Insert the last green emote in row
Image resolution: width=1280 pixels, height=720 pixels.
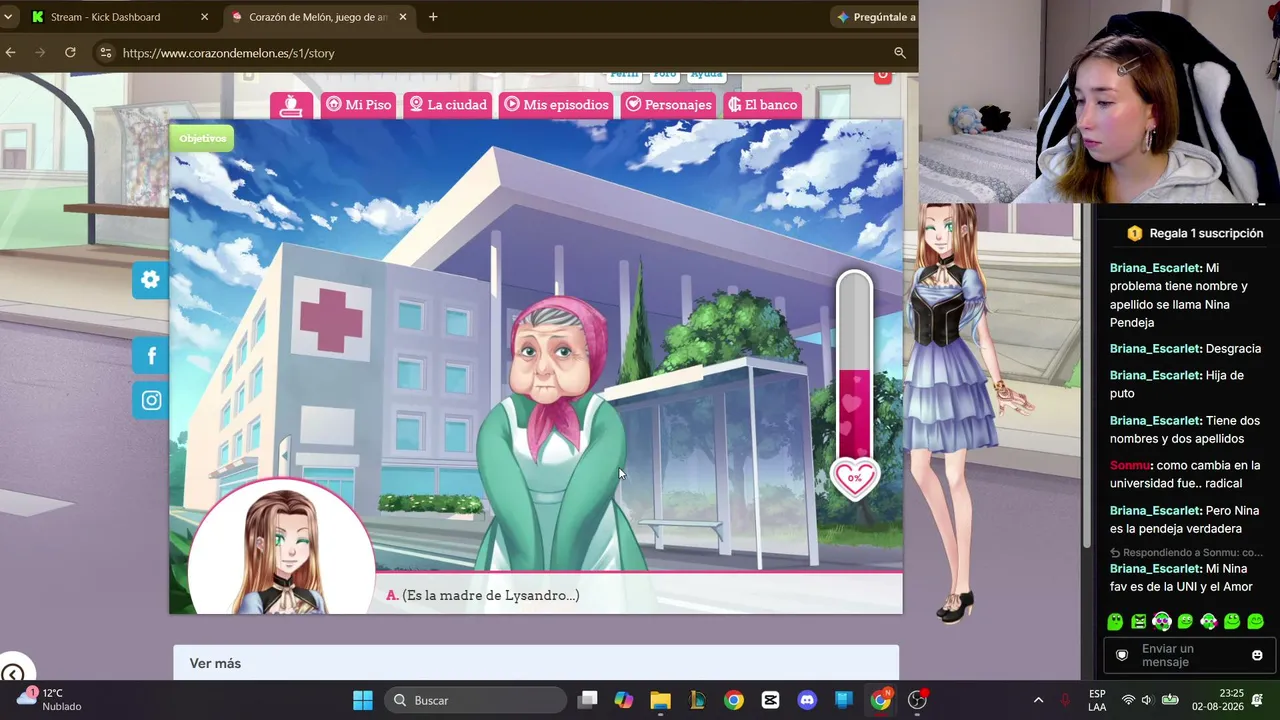coord(1256,622)
